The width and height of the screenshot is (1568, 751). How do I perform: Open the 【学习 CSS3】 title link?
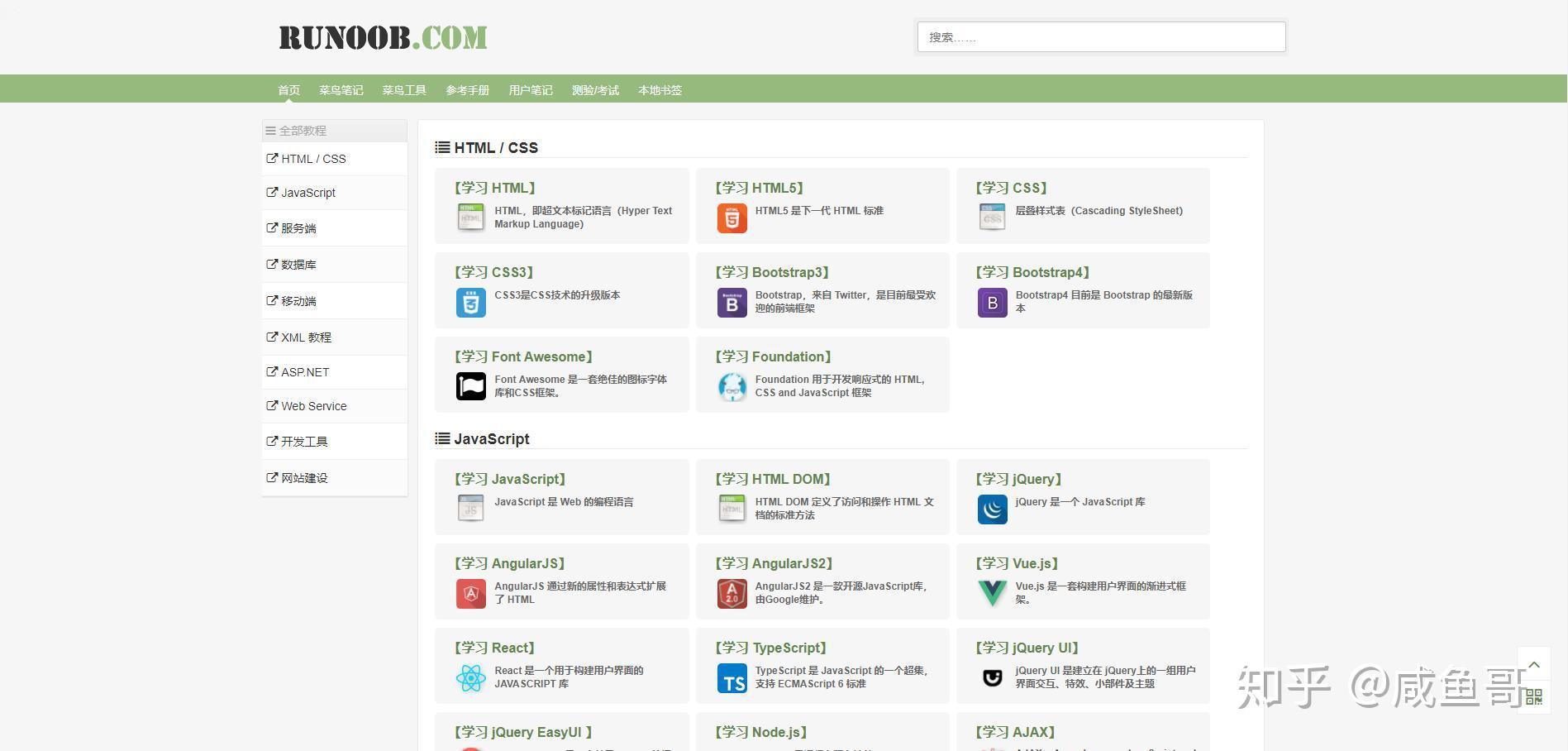pos(494,272)
